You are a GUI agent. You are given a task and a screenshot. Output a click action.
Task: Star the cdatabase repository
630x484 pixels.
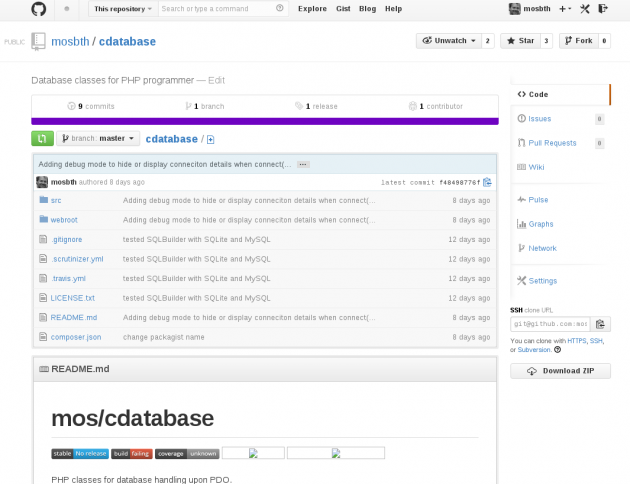tap(520, 41)
